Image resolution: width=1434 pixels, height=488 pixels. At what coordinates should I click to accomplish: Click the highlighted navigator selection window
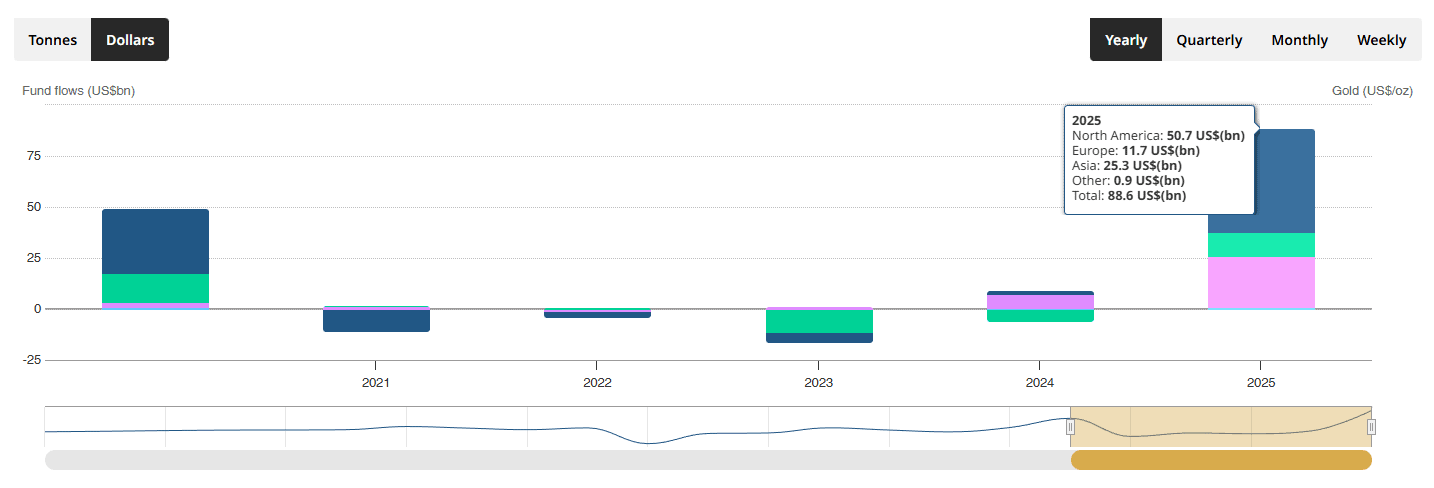click(x=1220, y=427)
